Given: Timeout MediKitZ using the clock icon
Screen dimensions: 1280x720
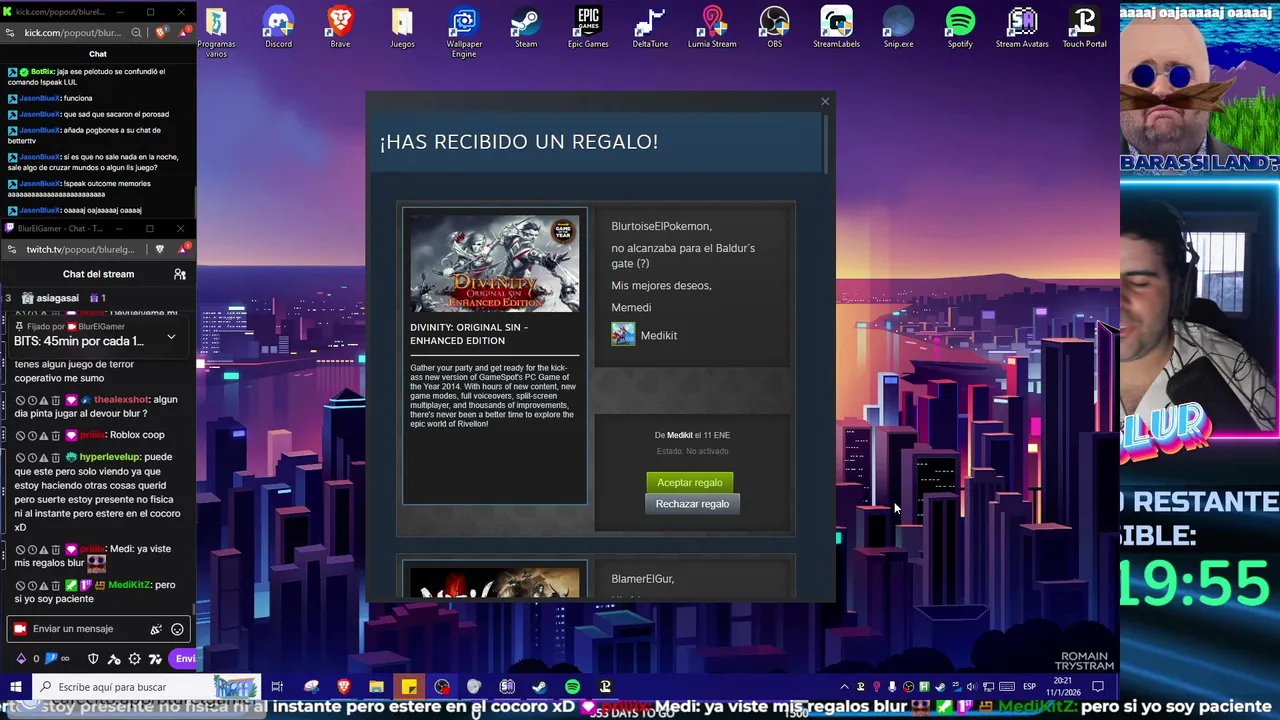Looking at the screenshot, I should 32,585.
